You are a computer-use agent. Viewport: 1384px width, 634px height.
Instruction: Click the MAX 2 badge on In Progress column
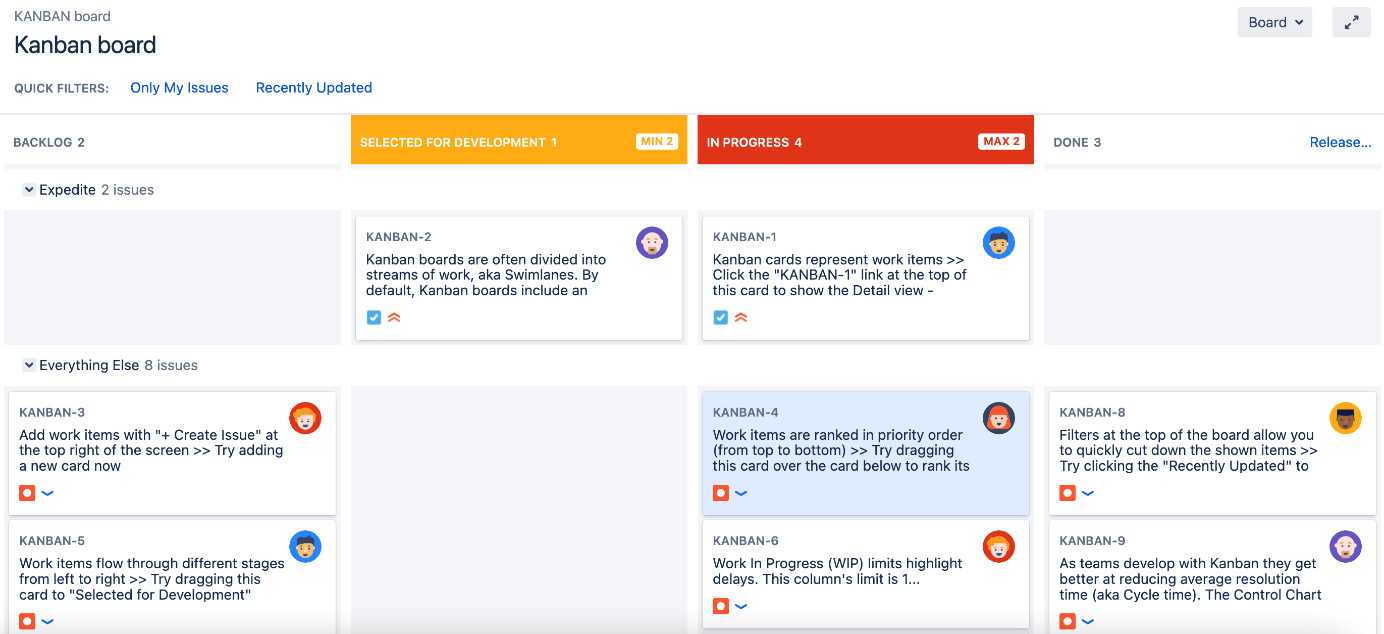(x=1000, y=141)
